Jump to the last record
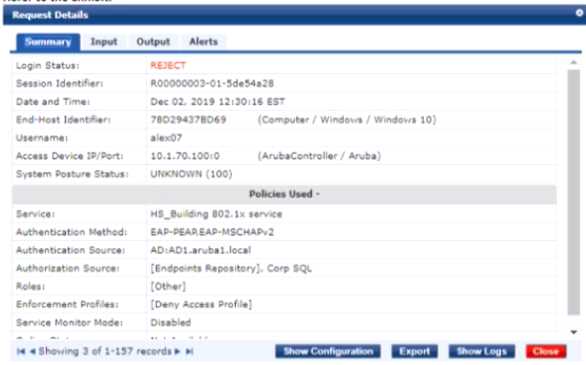The width and height of the screenshot is (586, 365). pyautogui.click(x=189, y=351)
